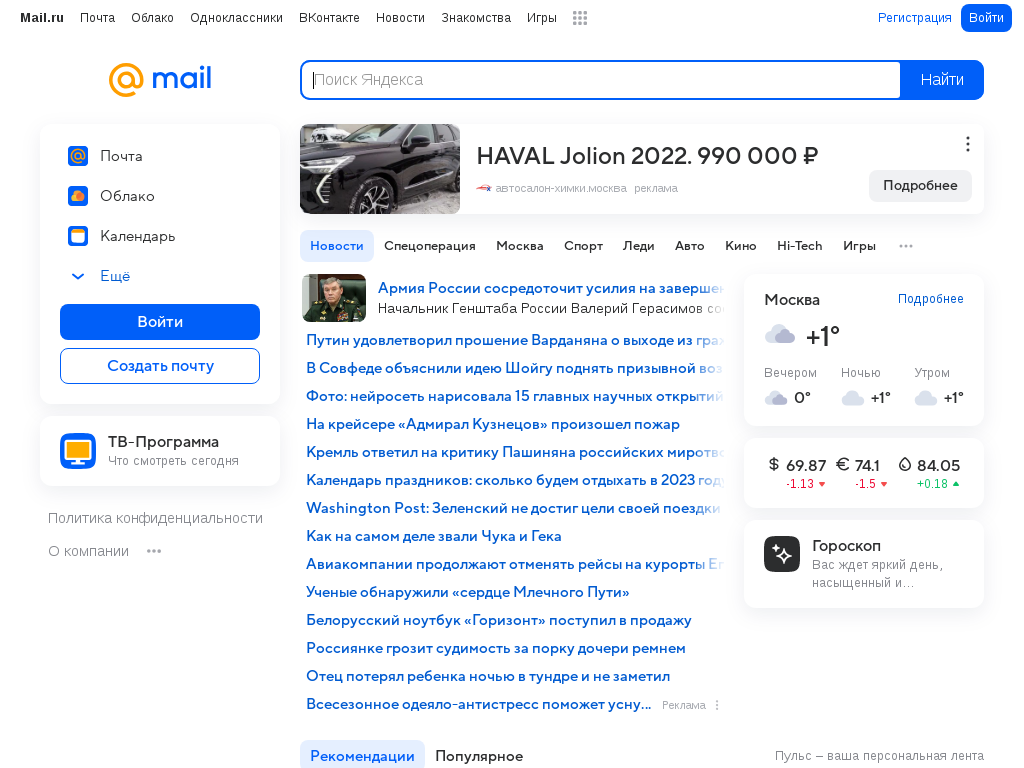Open Одноклассники in the top navigation
The height and width of the screenshot is (768, 1024).
[x=236, y=18]
